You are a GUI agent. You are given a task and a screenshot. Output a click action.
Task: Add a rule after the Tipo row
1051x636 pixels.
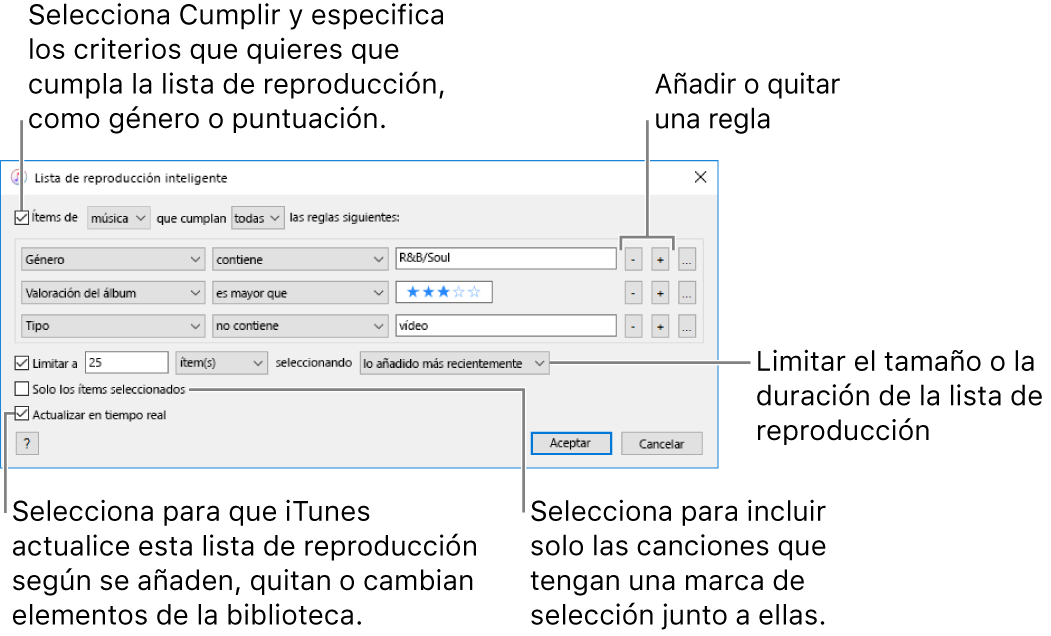coord(660,326)
